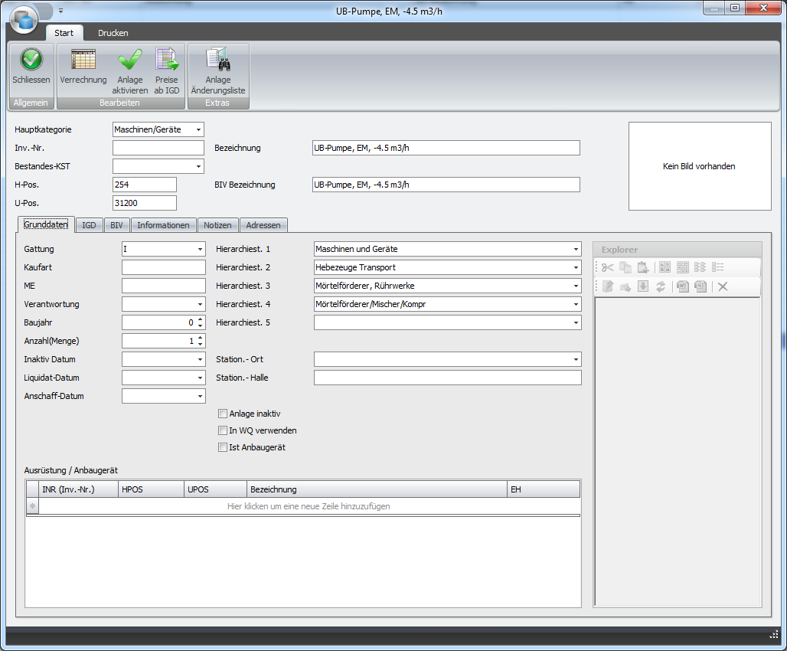Click the application orb button
This screenshot has width=787, height=651.
coord(22,18)
